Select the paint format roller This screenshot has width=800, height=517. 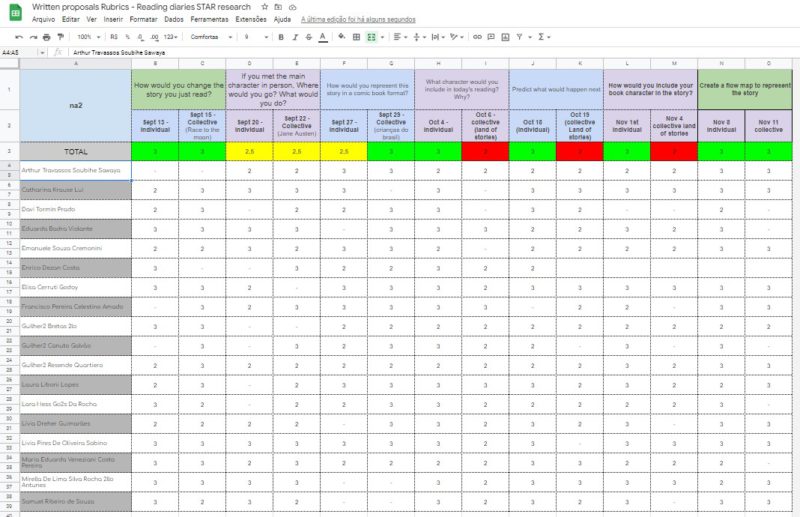(x=60, y=37)
